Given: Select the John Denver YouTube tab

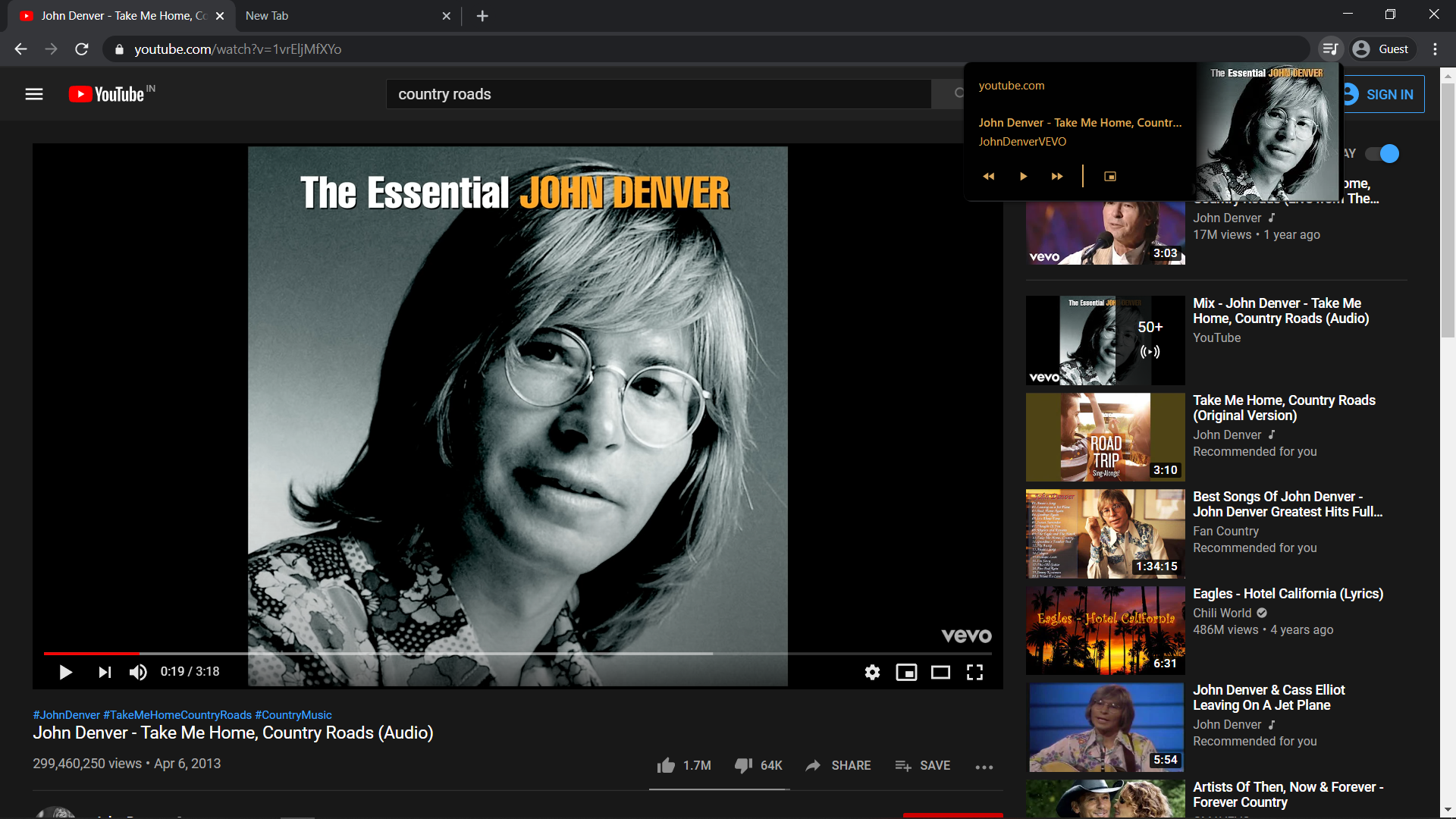Looking at the screenshot, I should click(x=121, y=16).
